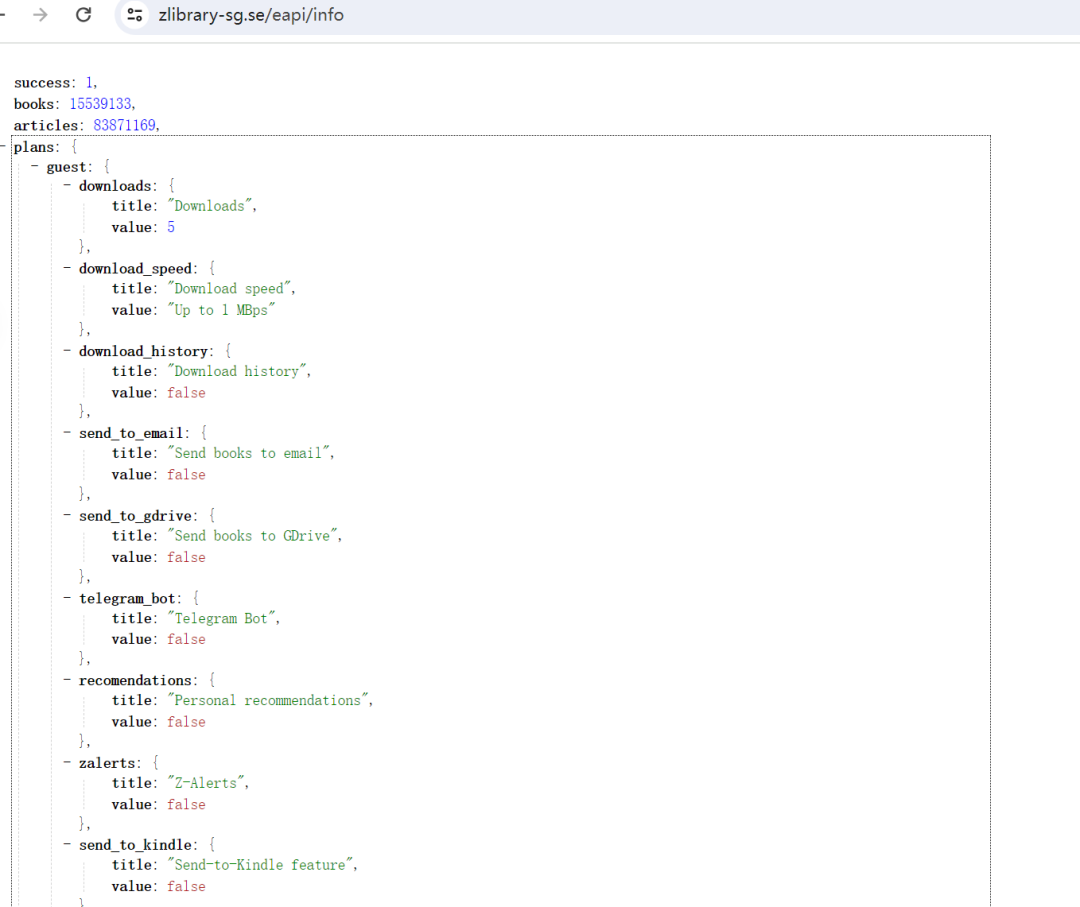
Task: Click false value under telegram_bot
Action: tap(186, 639)
